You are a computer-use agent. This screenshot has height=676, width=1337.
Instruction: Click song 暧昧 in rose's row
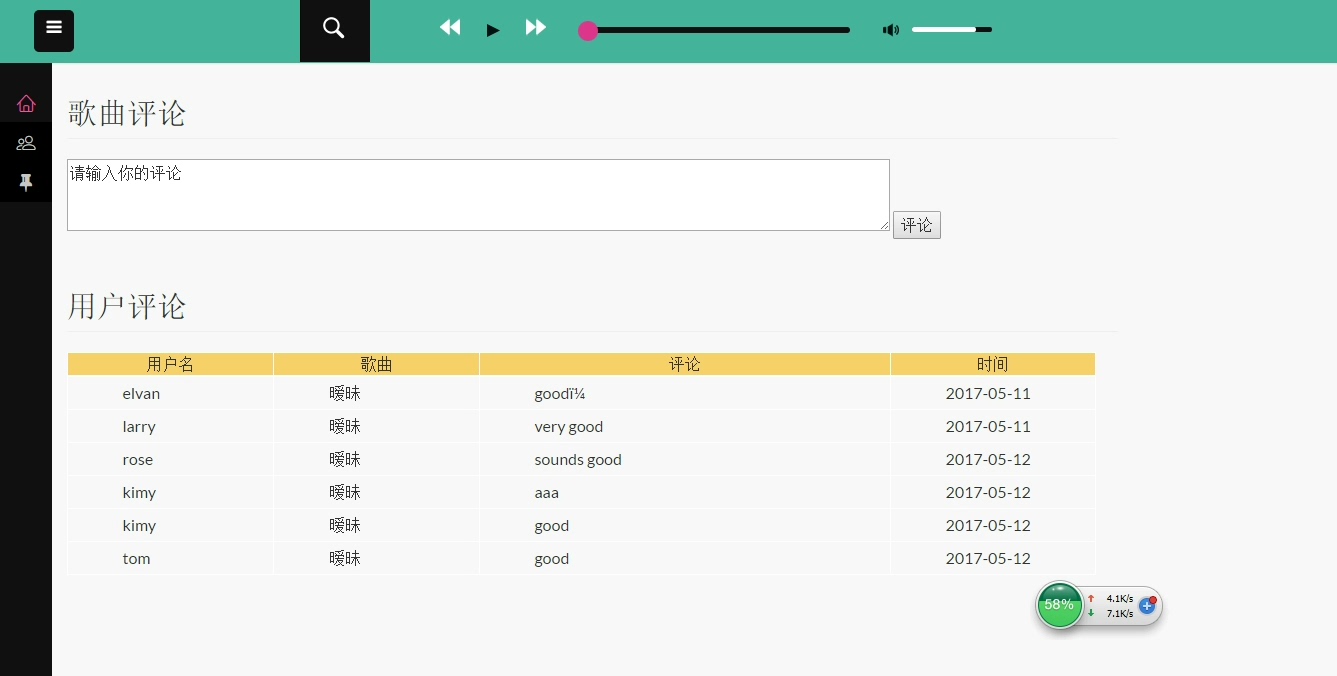point(345,460)
